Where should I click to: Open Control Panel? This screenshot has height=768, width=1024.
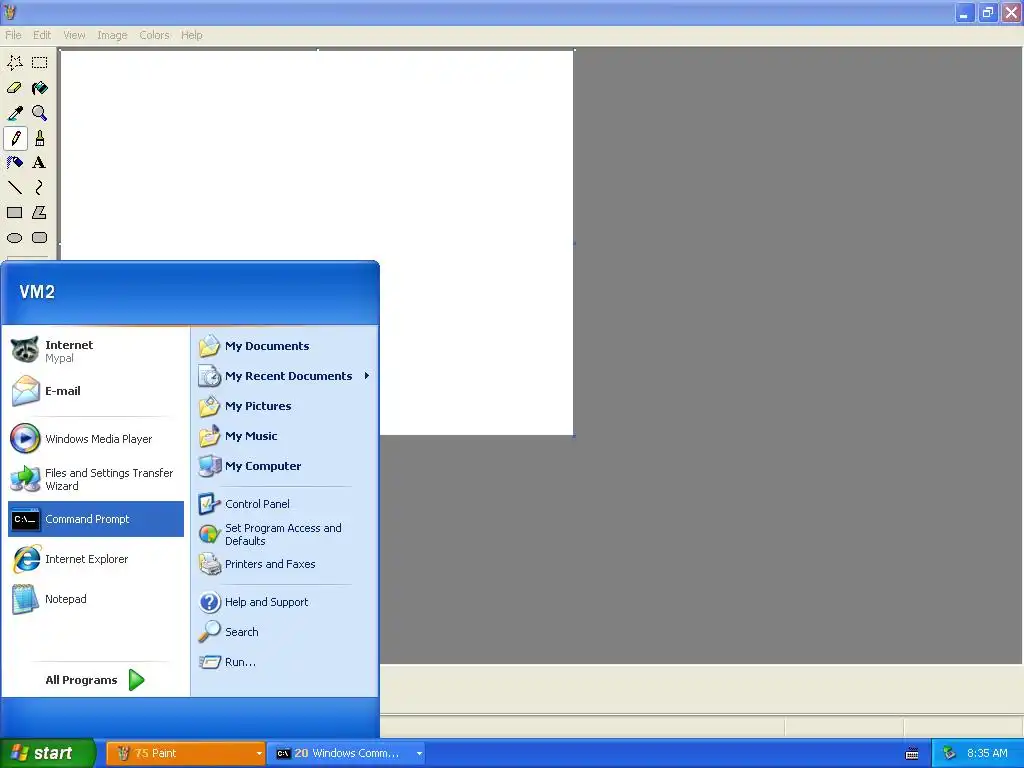coord(285,504)
